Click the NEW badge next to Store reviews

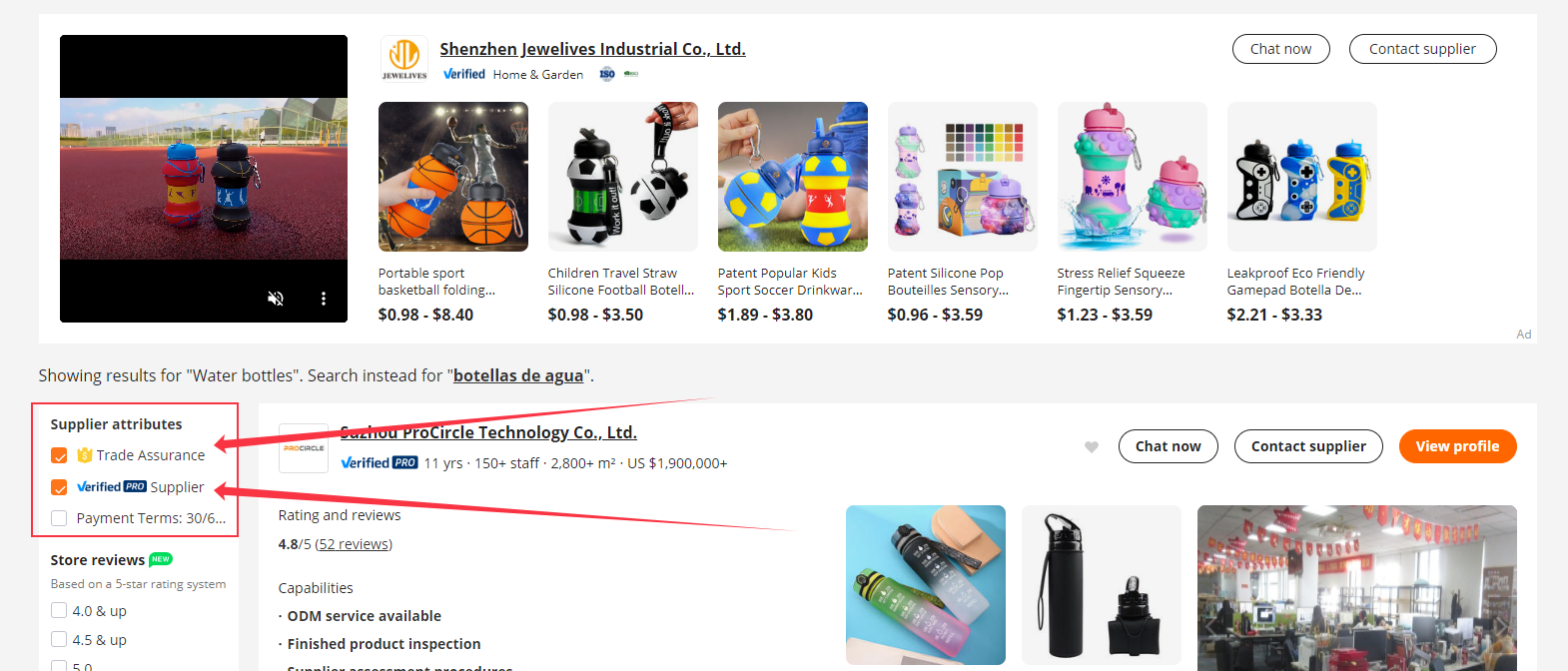pos(161,559)
